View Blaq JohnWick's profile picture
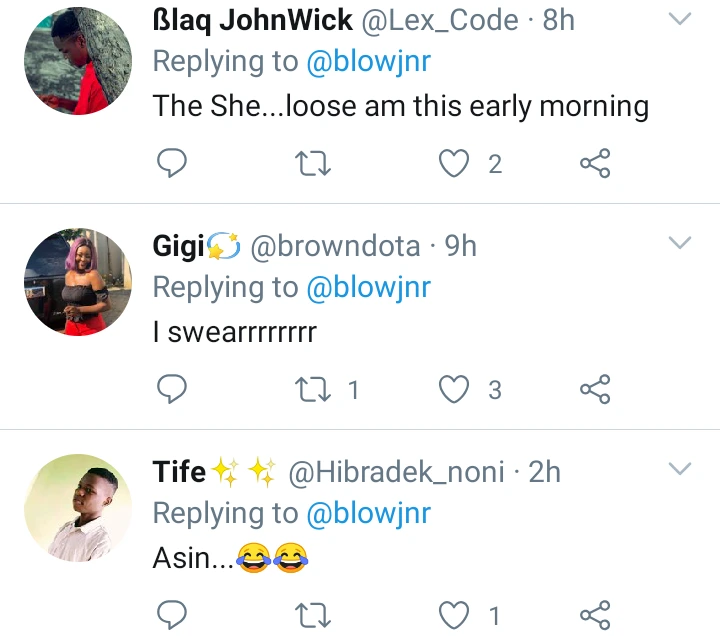Image resolution: width=720 pixels, height=636 pixels. click(x=78, y=61)
